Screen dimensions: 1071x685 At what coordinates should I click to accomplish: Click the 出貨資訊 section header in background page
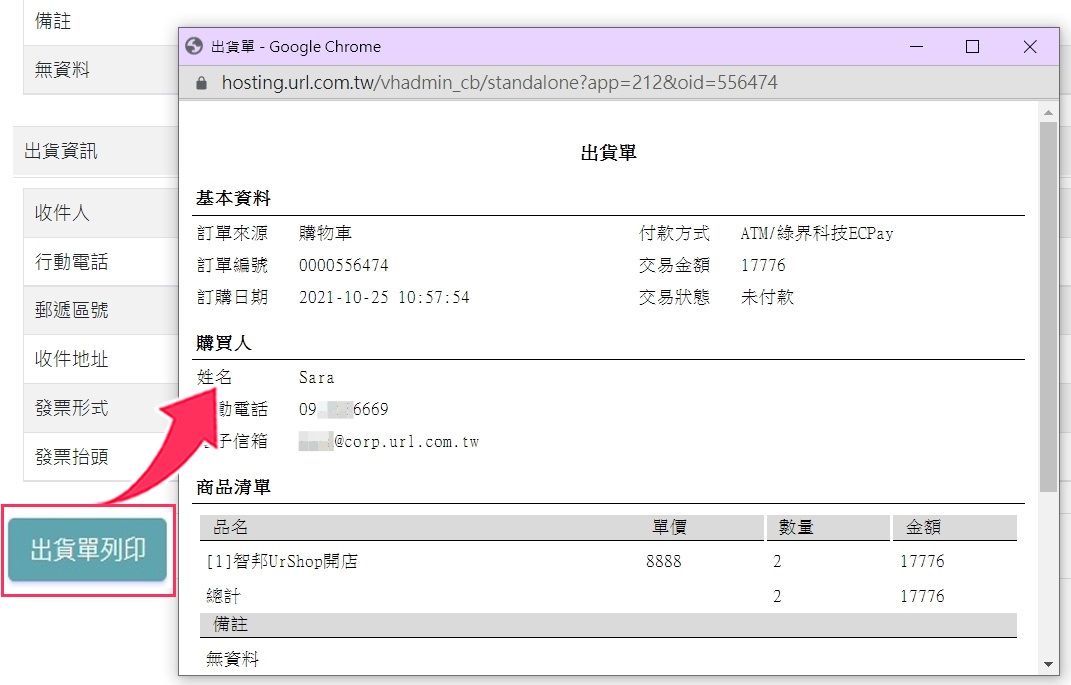click(61, 151)
